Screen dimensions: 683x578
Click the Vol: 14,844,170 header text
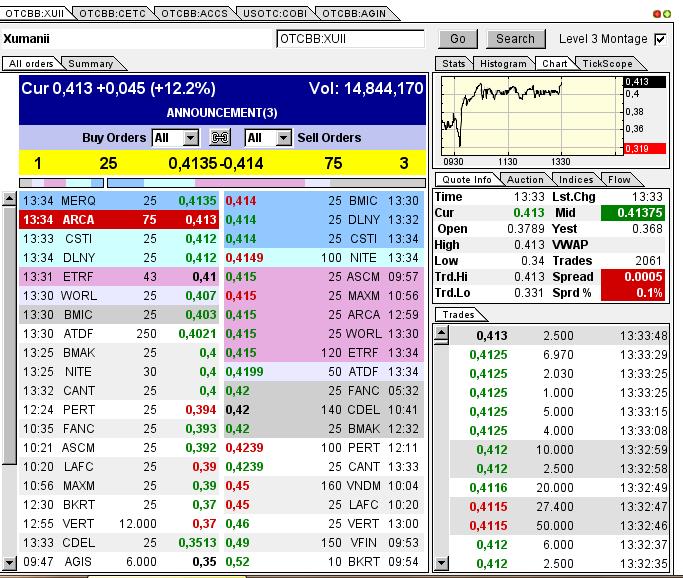click(x=366, y=89)
